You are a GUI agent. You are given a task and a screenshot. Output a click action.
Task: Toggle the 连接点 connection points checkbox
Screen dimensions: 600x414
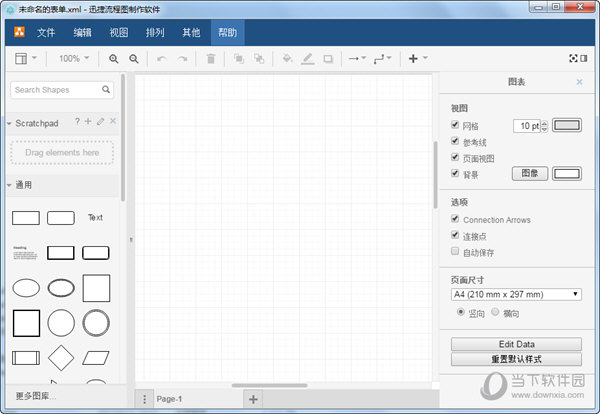coord(455,235)
